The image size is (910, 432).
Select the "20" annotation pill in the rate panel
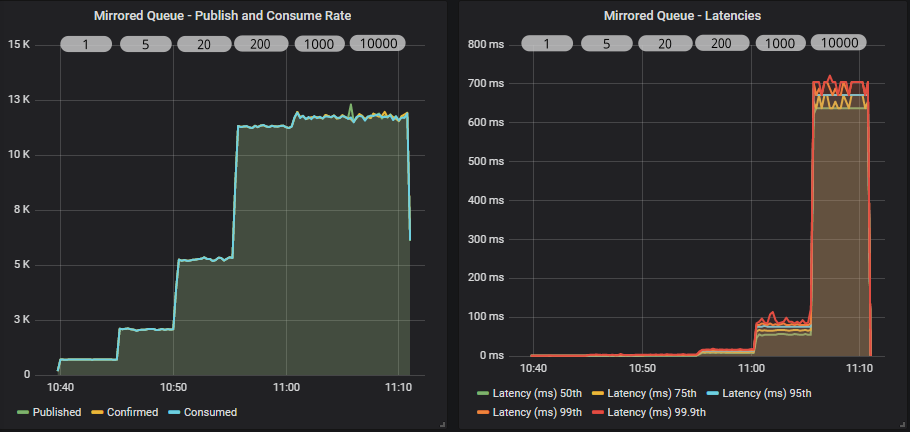[204, 44]
